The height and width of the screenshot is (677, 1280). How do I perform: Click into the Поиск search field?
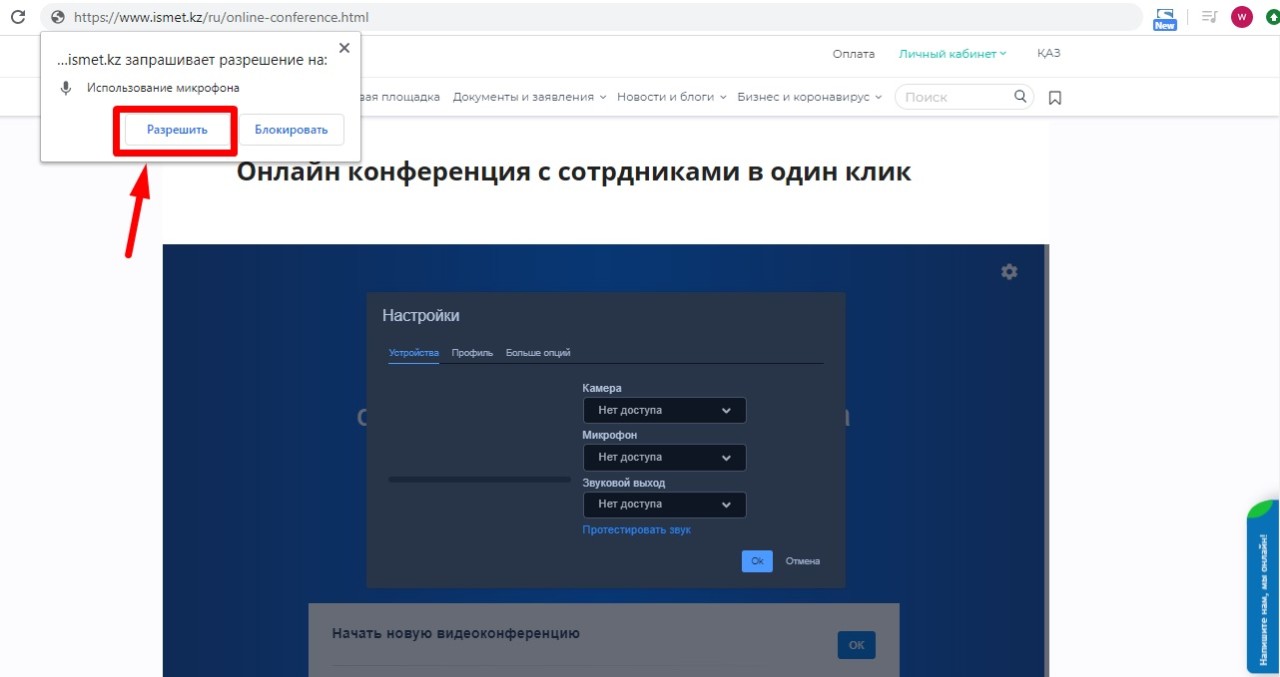(955, 97)
